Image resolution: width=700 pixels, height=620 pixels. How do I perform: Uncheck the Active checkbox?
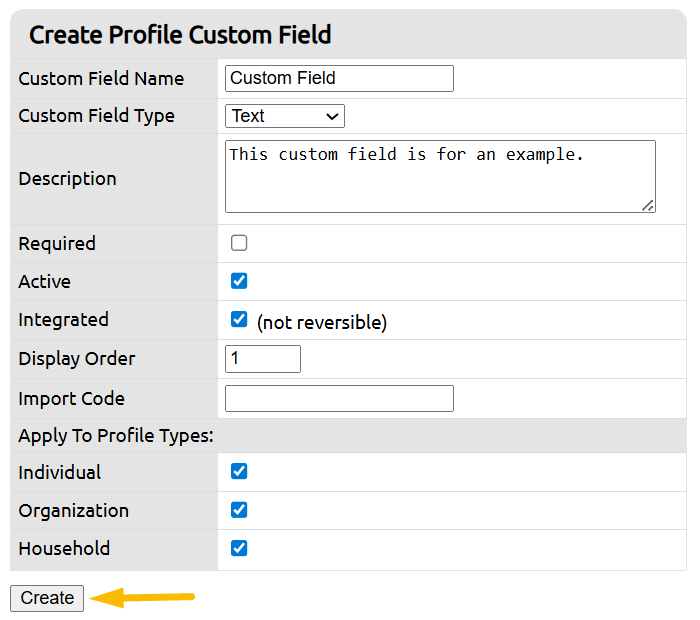click(x=239, y=281)
